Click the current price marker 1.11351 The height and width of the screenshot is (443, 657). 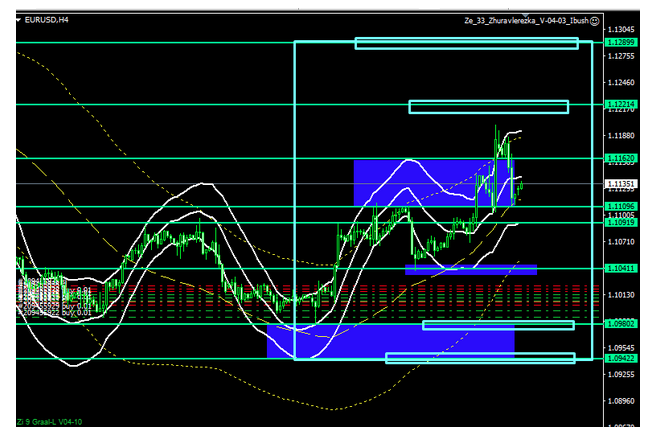(621, 184)
